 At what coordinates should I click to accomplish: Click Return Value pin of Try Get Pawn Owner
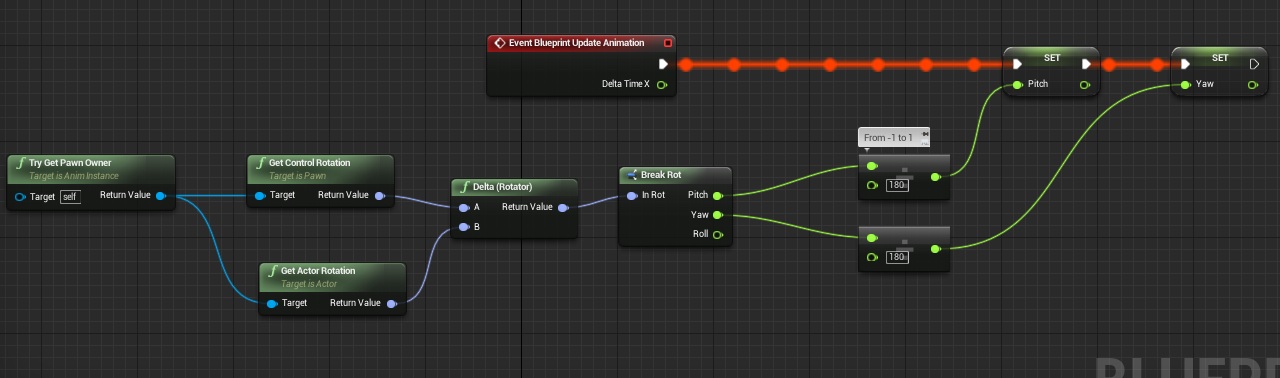pyautogui.click(x=161, y=196)
